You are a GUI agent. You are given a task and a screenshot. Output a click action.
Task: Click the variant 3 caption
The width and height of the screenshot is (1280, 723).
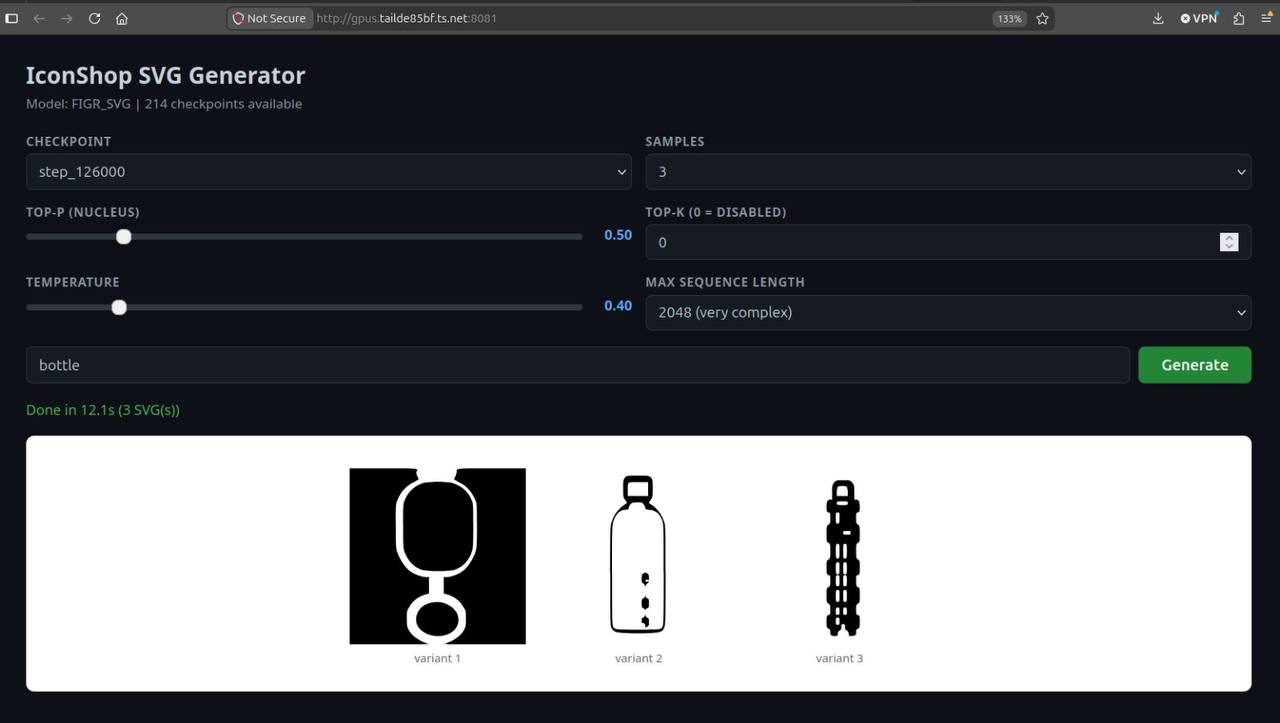coord(839,658)
